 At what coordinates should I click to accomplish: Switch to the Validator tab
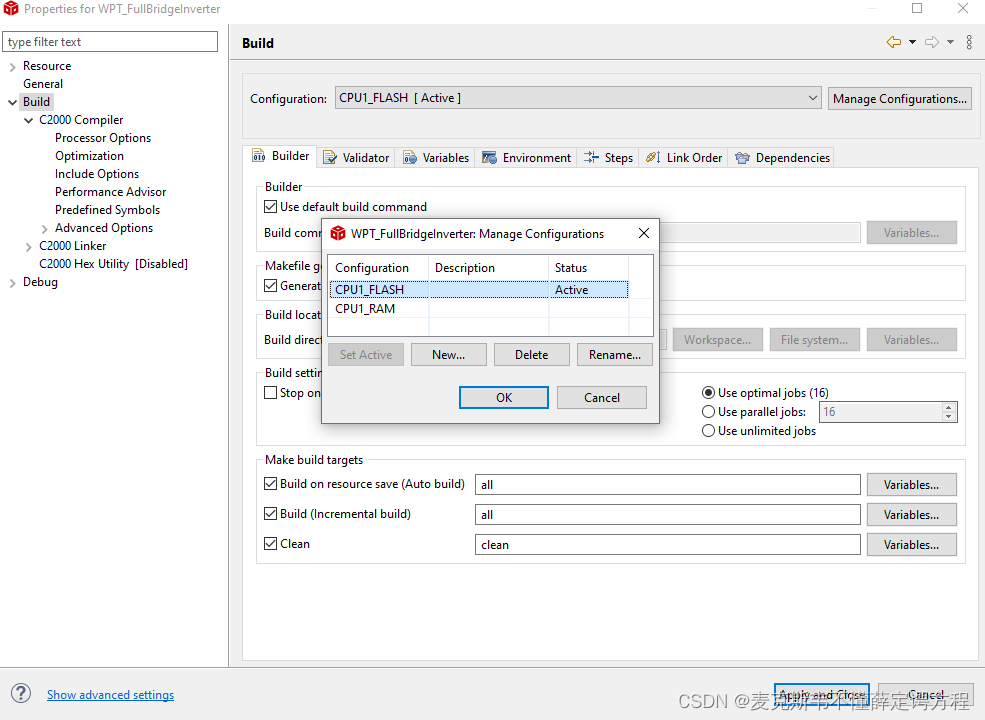click(356, 158)
